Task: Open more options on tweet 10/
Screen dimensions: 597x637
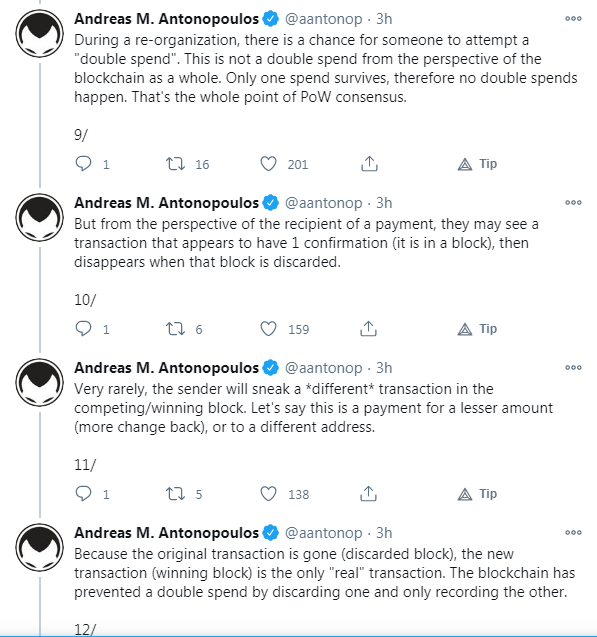Action: point(573,203)
